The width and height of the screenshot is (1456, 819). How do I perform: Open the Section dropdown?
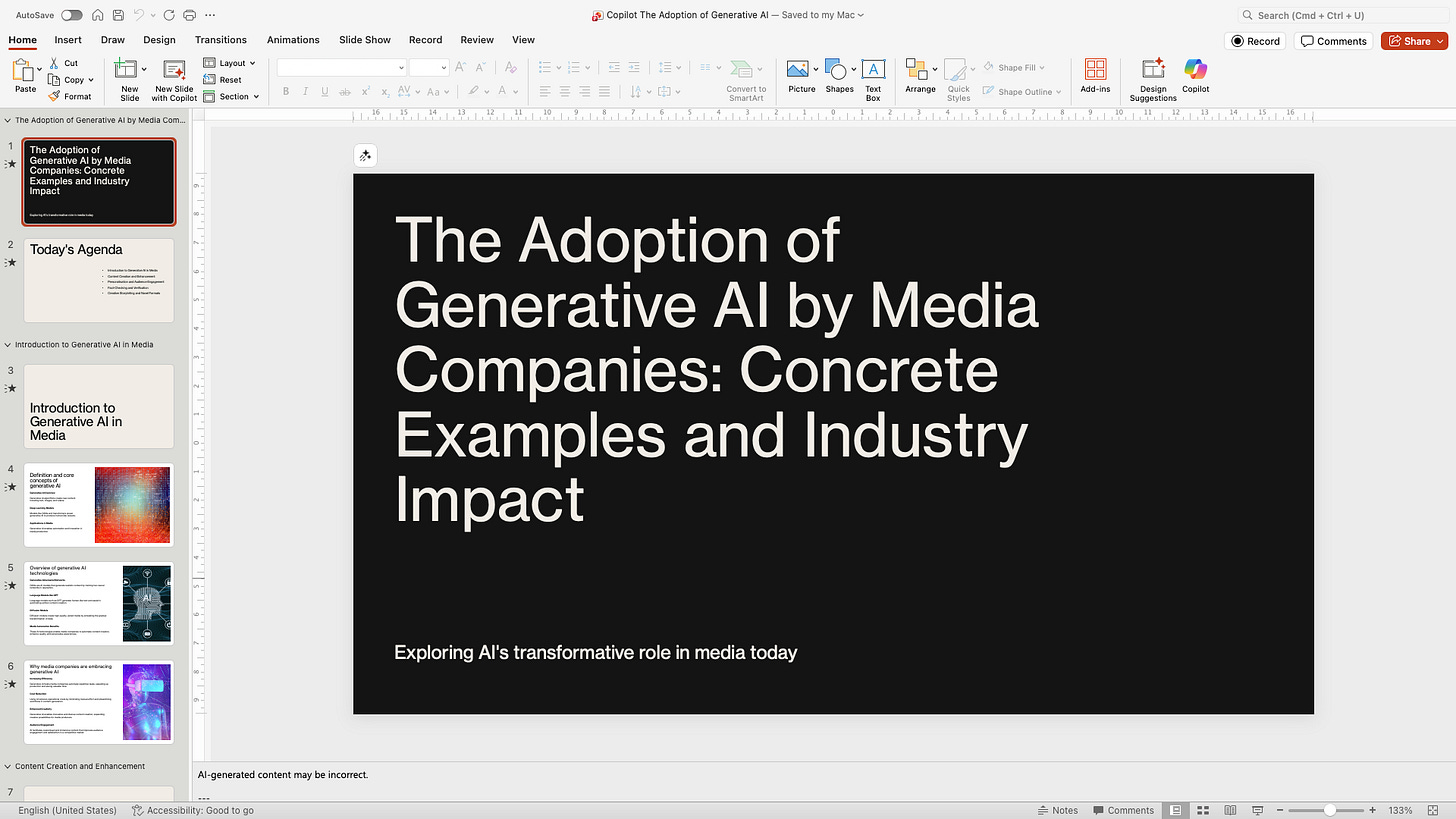click(x=231, y=97)
